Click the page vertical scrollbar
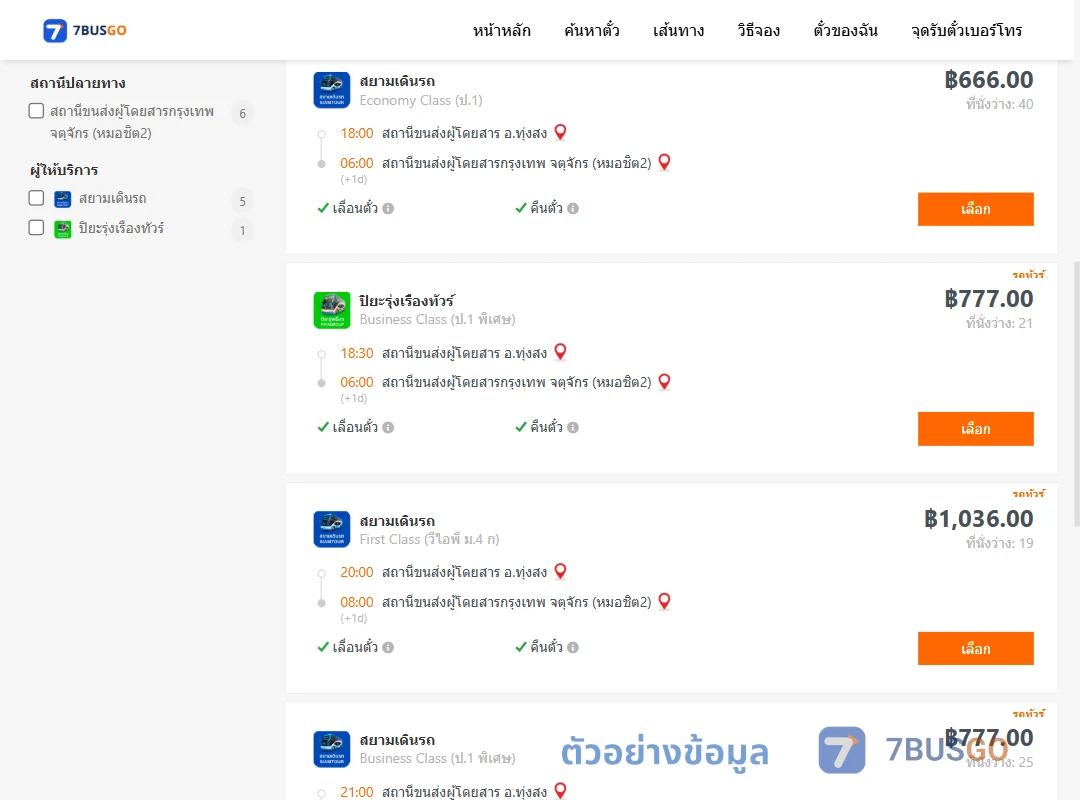The width and height of the screenshot is (1080, 800). click(1077, 393)
